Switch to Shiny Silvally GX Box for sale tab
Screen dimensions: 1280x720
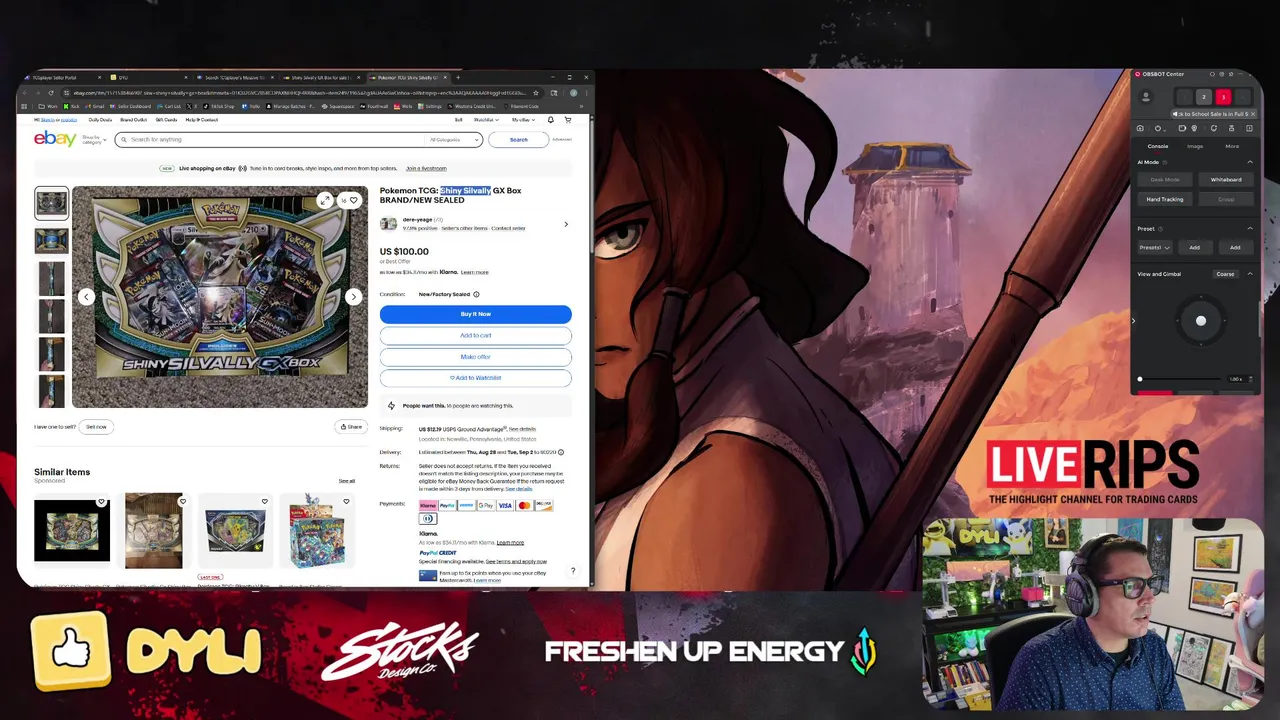click(321, 77)
